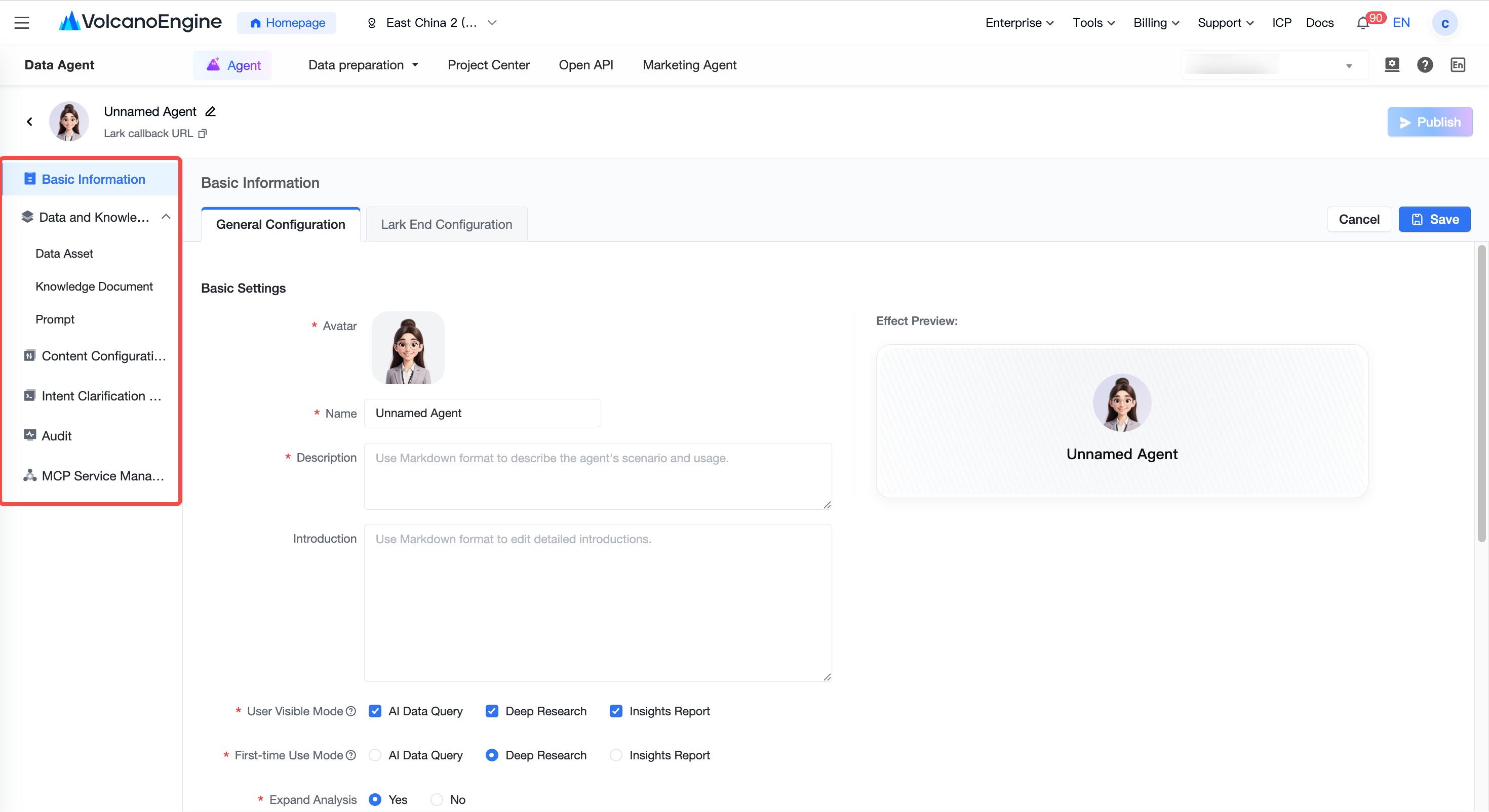Switch language with the EN link
Screen dimensions: 1489x812
click(1400, 23)
